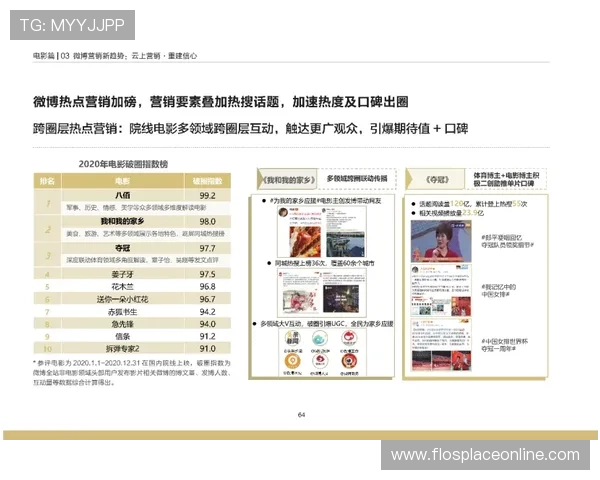The image size is (600, 480).
Task: Click the rank number 9 cell
Action: 47,336
